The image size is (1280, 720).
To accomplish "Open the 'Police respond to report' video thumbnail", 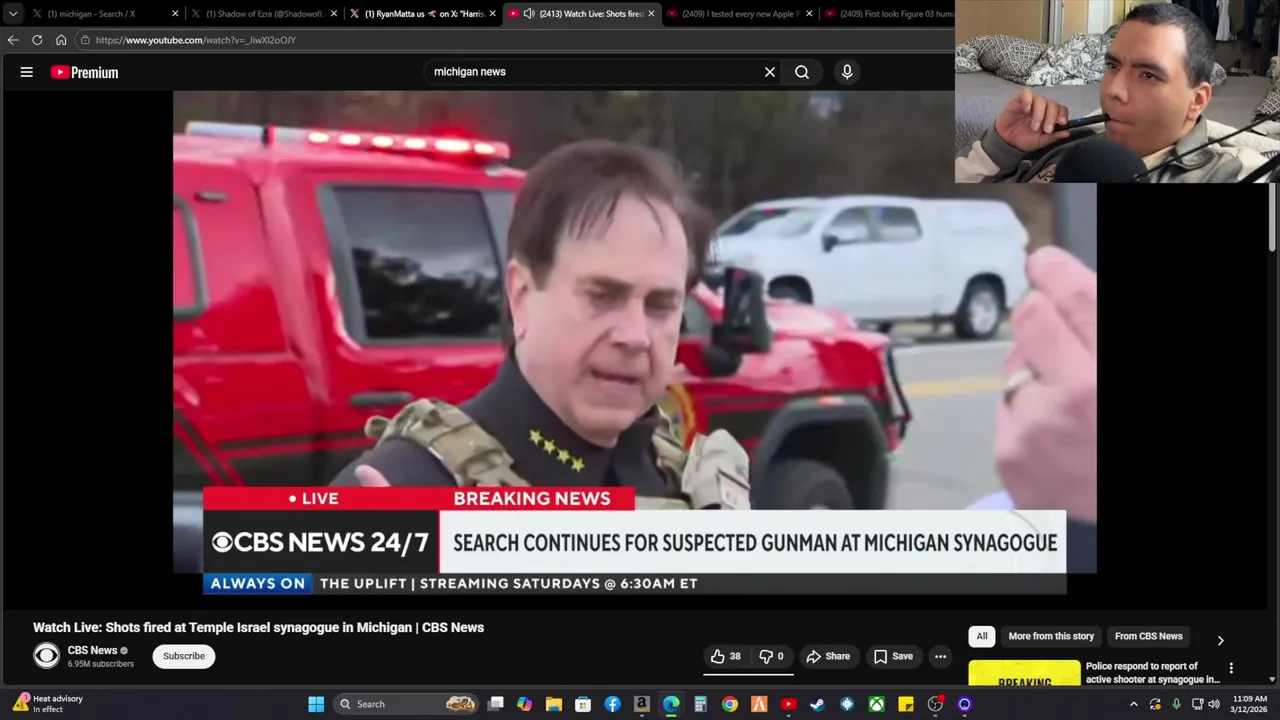I will (x=1024, y=673).
